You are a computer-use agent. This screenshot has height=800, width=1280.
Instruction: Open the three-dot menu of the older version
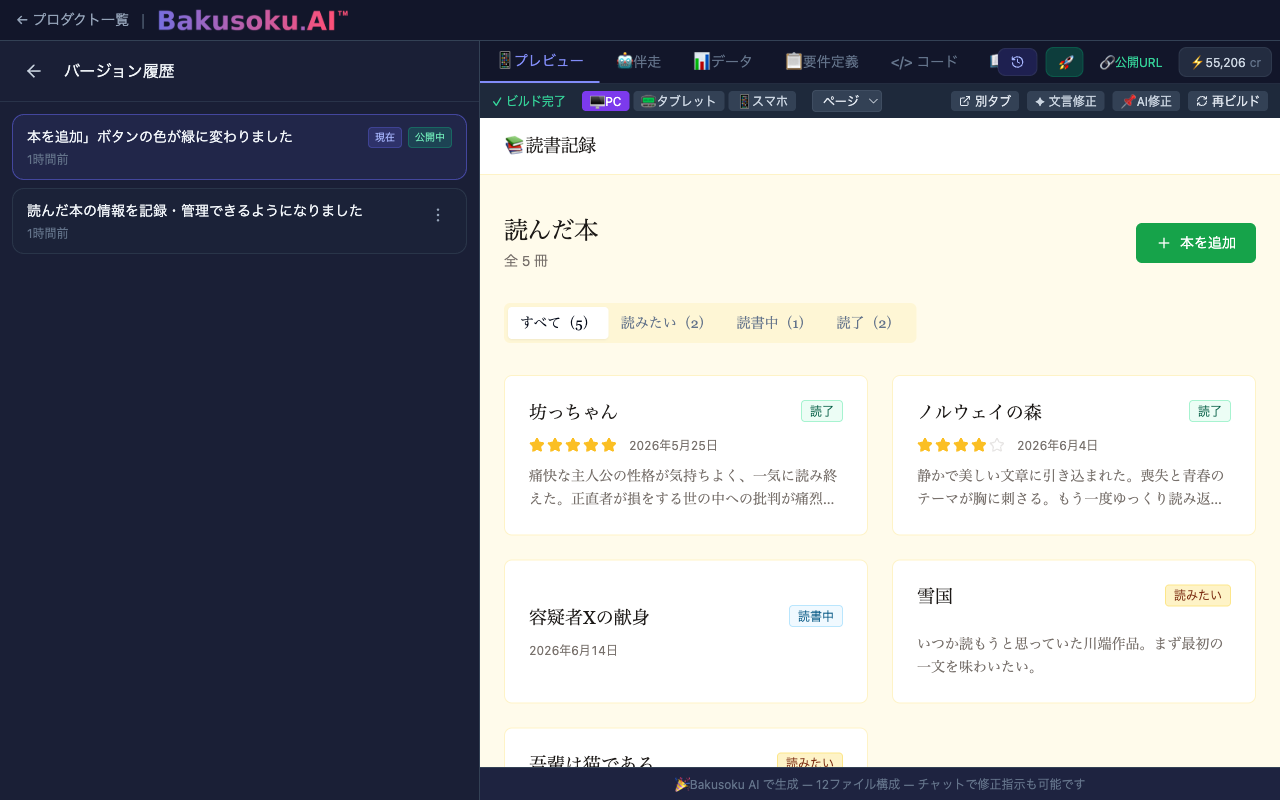pyautogui.click(x=437, y=215)
